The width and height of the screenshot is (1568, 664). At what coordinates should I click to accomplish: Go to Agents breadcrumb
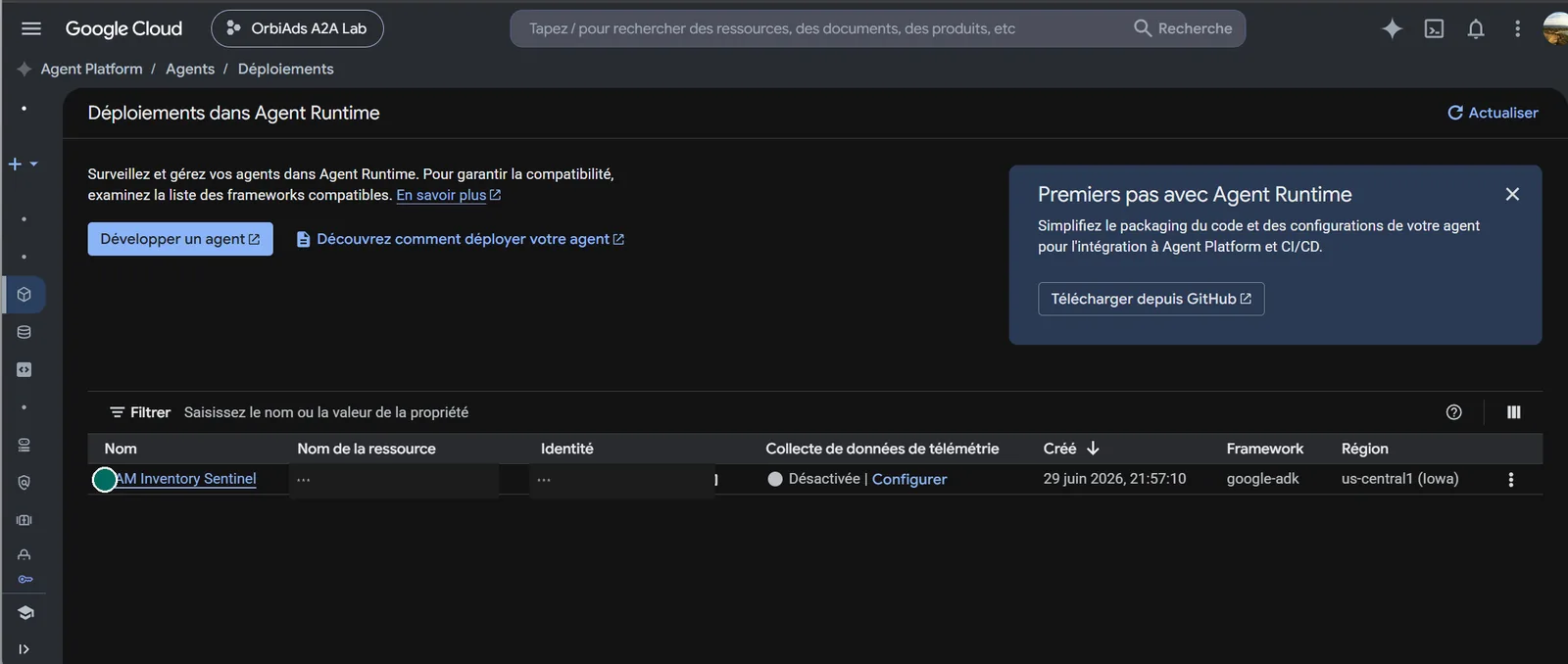point(190,69)
